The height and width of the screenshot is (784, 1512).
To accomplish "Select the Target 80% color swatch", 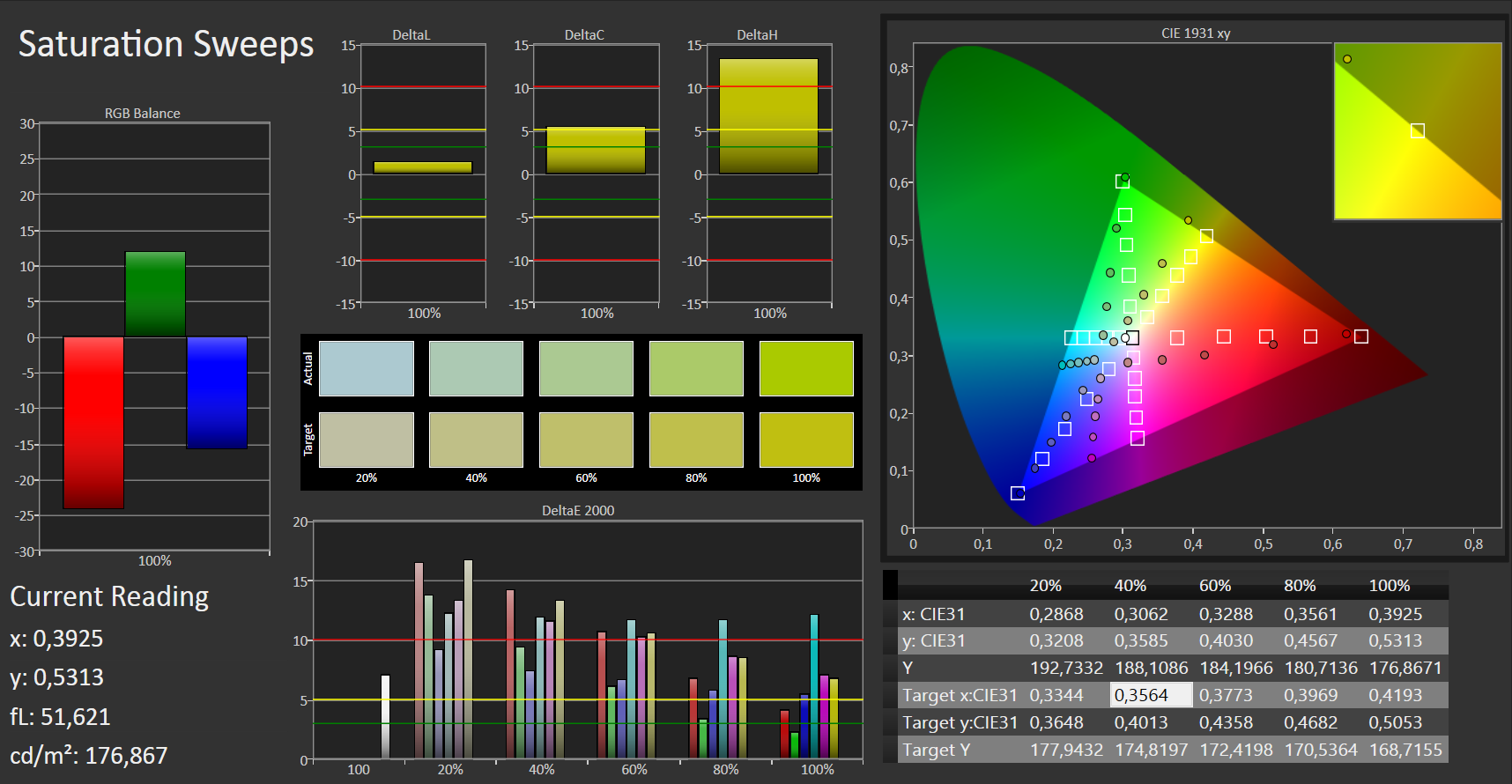I will point(696,440).
